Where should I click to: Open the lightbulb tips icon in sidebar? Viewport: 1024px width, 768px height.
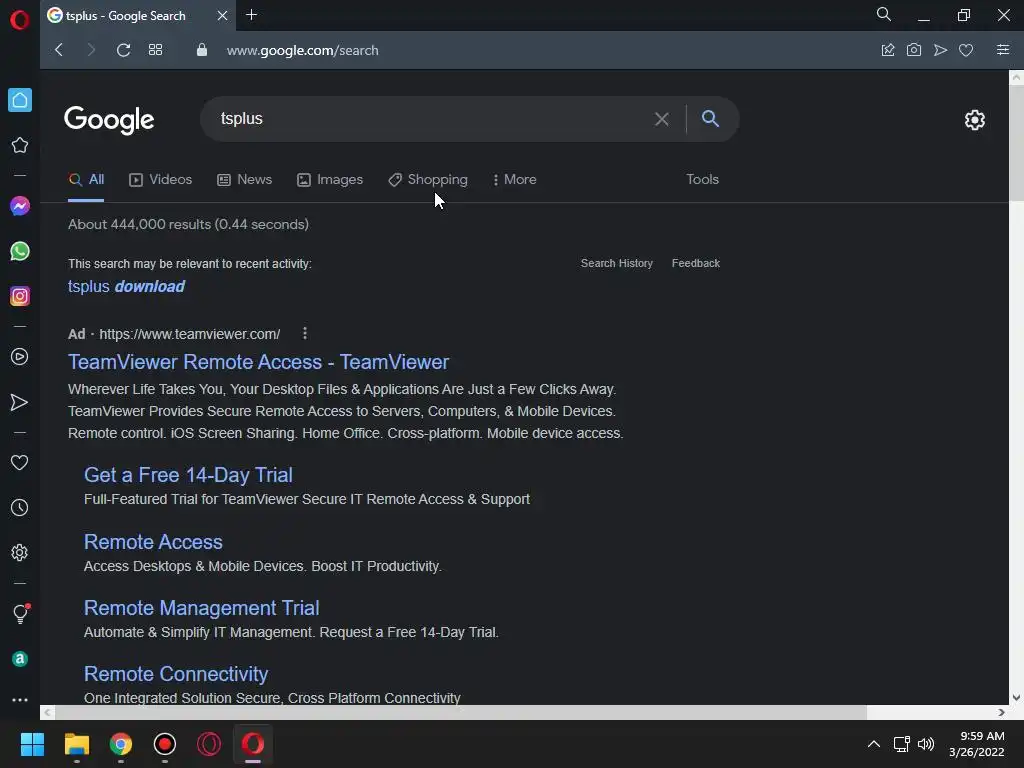(21, 613)
